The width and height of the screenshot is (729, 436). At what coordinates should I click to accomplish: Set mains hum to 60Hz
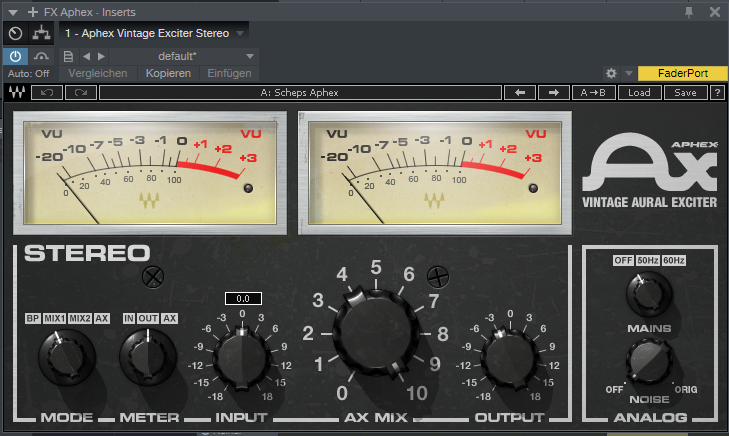pos(674,260)
